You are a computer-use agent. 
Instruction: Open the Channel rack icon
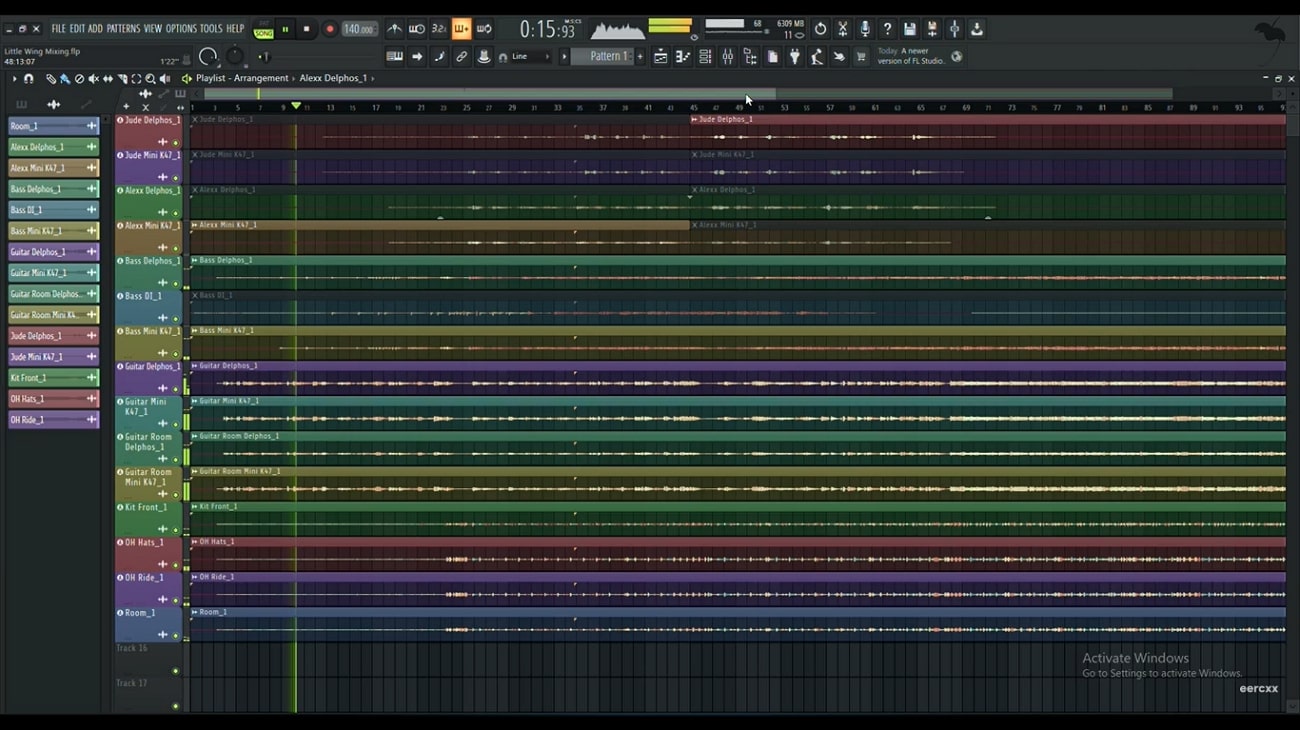(705, 57)
